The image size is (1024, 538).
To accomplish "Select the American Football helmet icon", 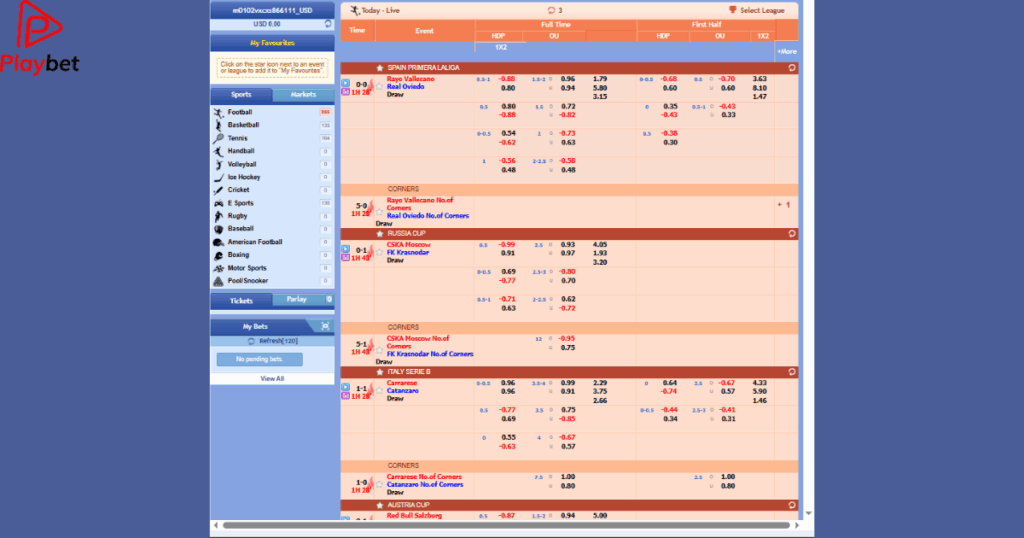I will point(219,242).
